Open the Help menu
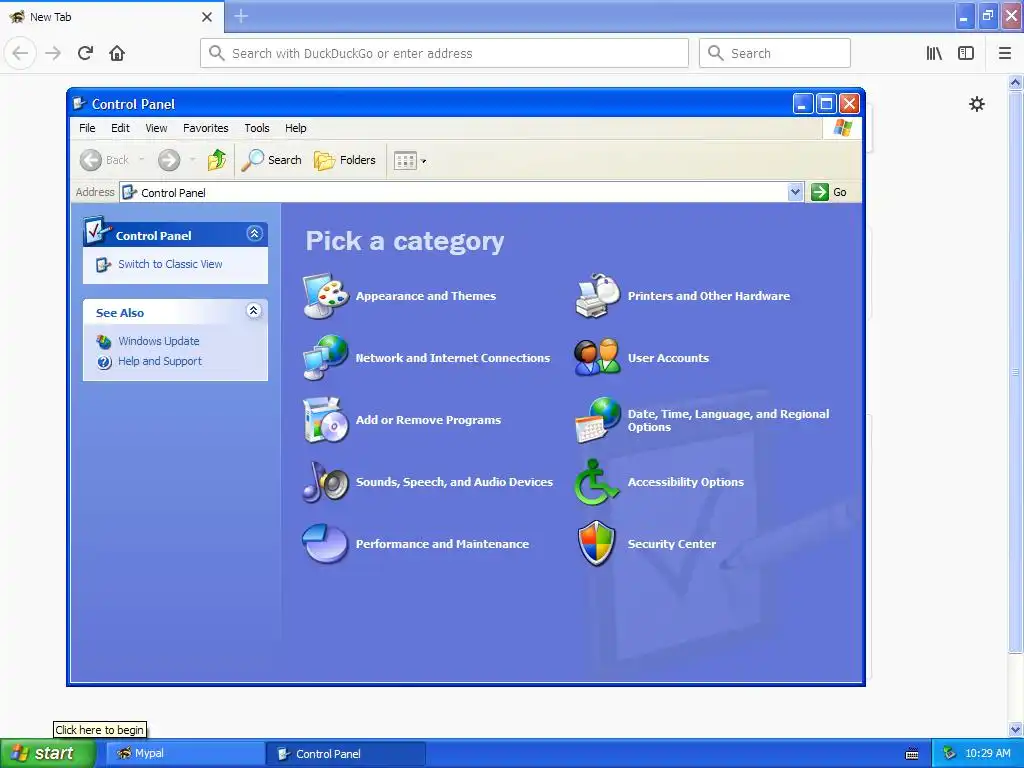The image size is (1024, 768). (x=295, y=128)
